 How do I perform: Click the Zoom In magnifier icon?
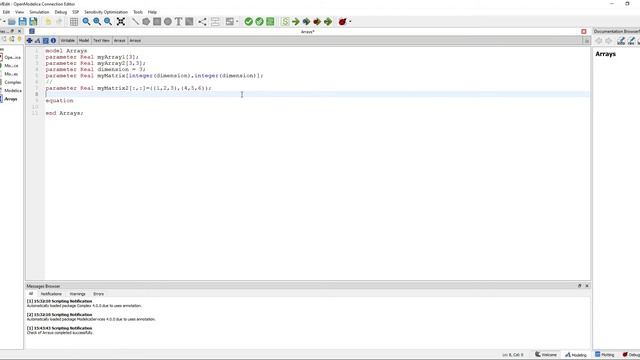click(97, 22)
